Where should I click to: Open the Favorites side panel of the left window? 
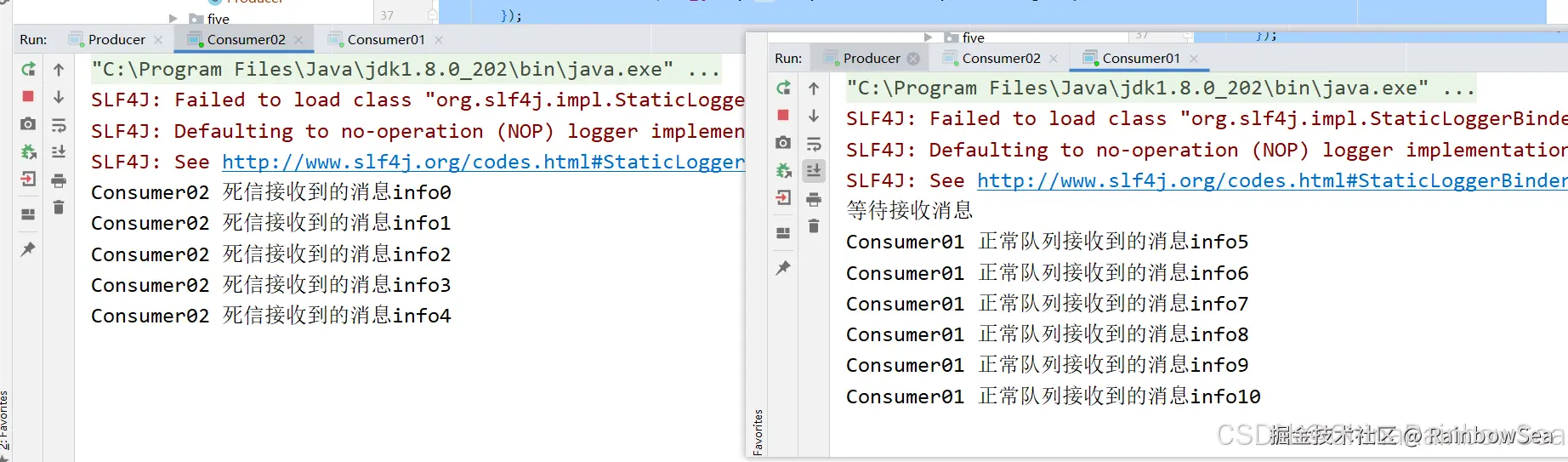click(x=4, y=419)
